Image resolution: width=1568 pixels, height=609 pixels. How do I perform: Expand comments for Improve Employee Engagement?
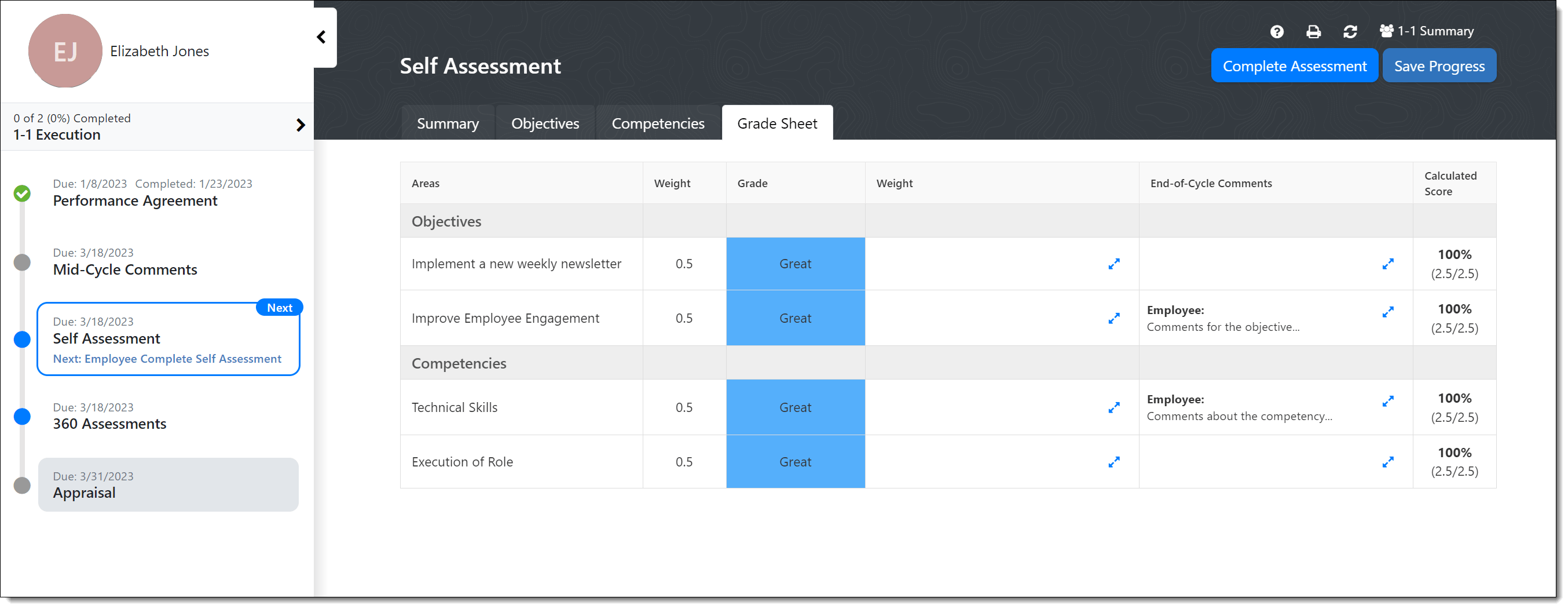tap(1389, 312)
